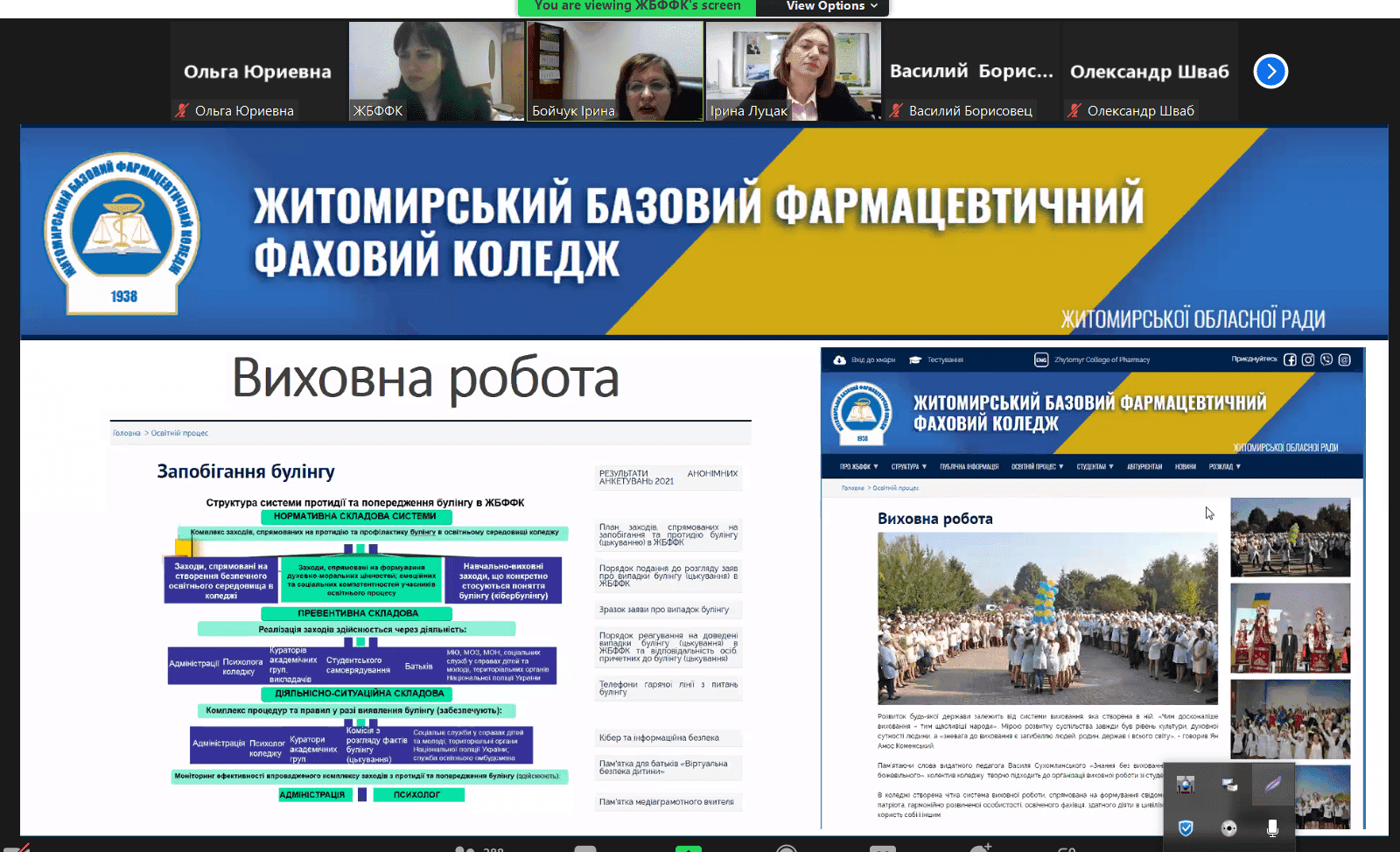Click the Запобігання булінгу heading

coord(246,471)
